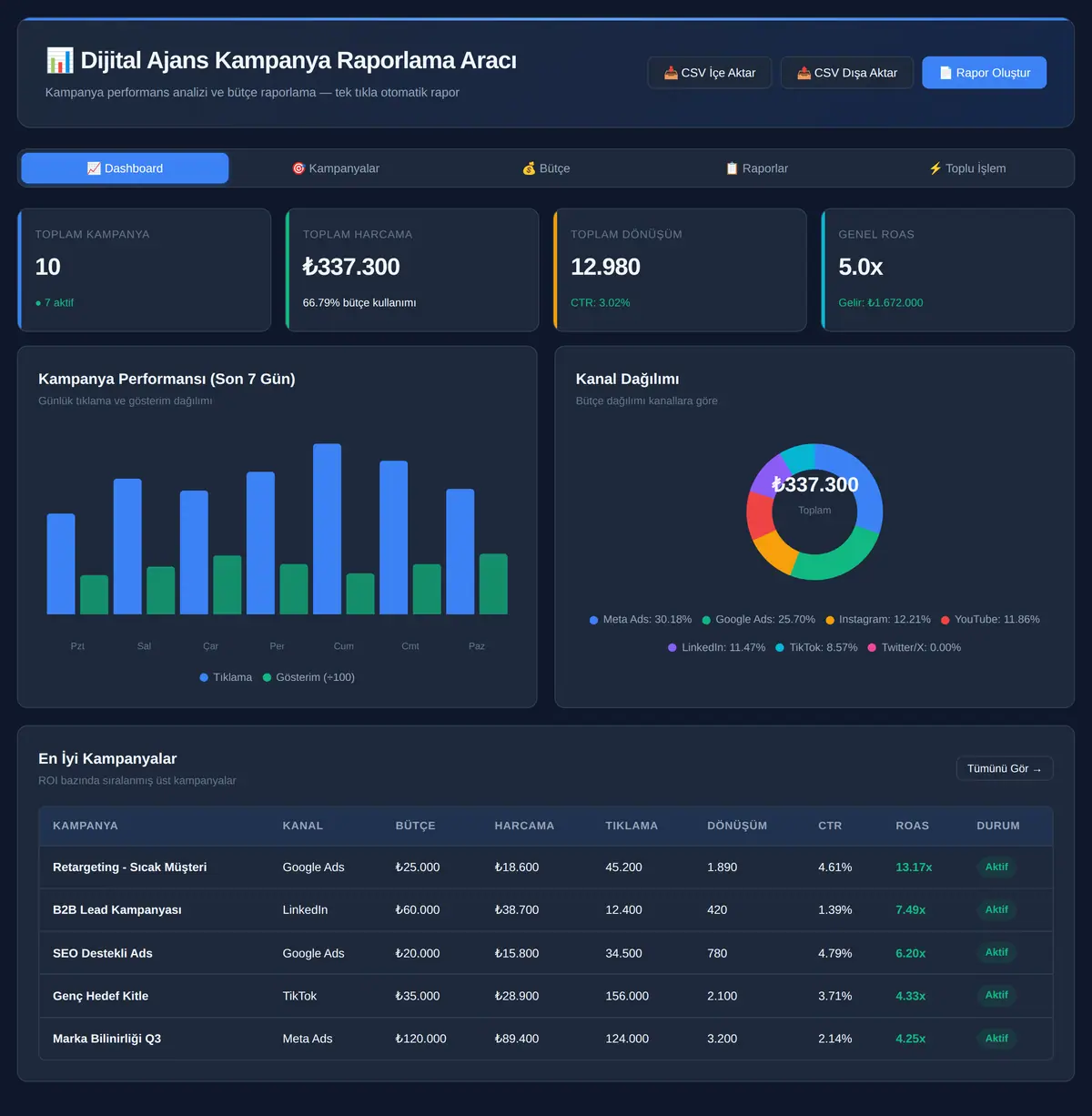1092x1116 pixels.
Task: Click the Google Ads legend color dot
Action: click(706, 620)
